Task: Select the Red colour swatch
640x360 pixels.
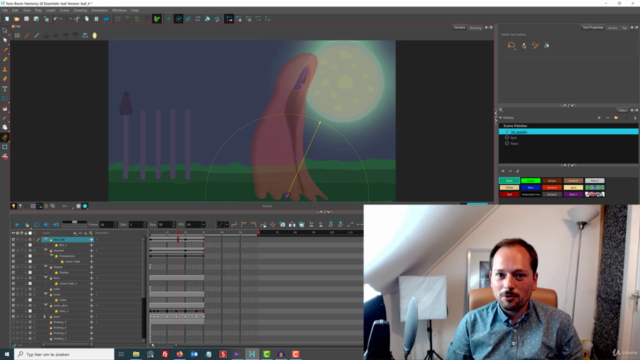Action: 509,194
